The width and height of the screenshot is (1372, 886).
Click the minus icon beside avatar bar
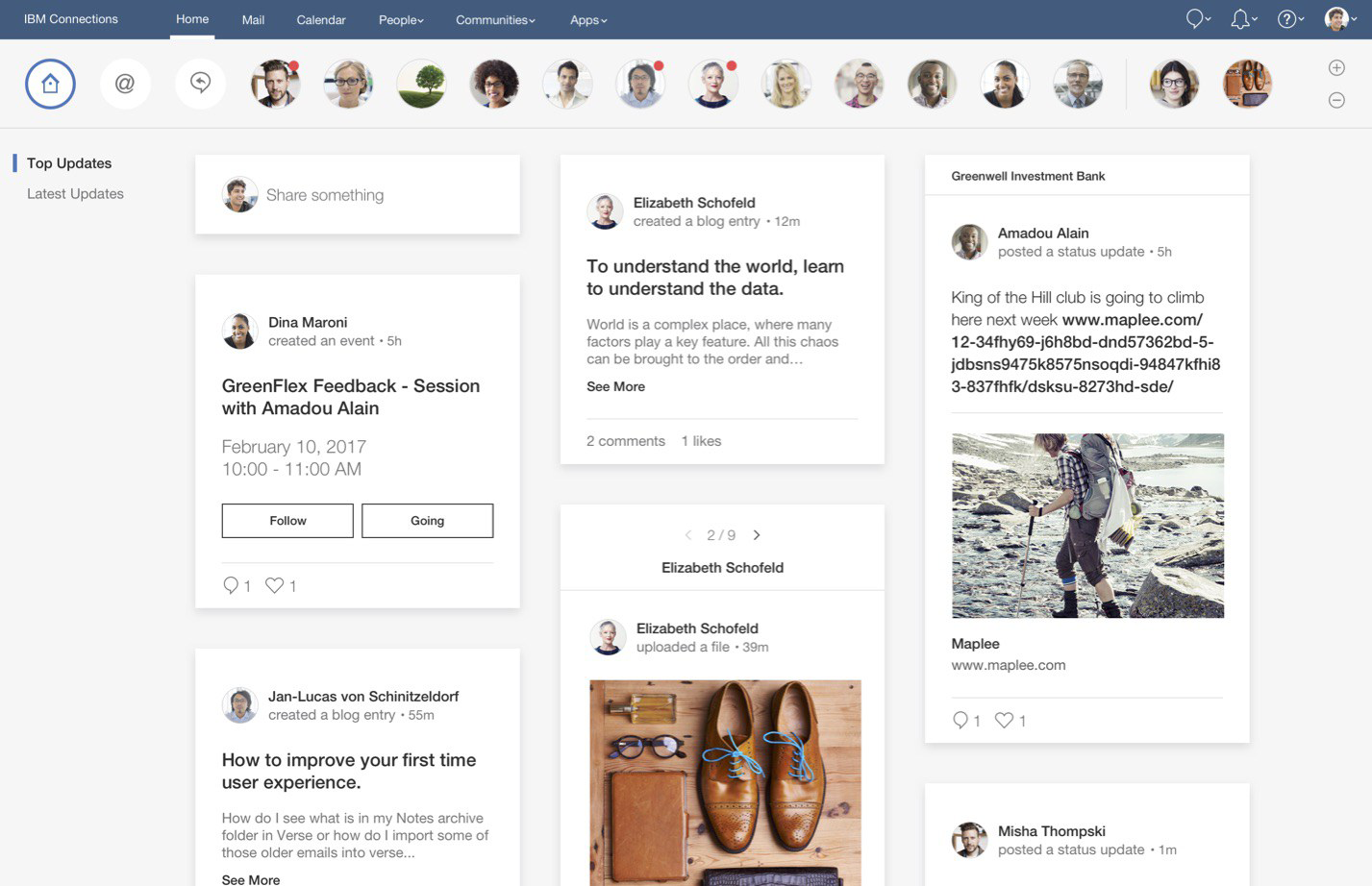pos(1336,100)
